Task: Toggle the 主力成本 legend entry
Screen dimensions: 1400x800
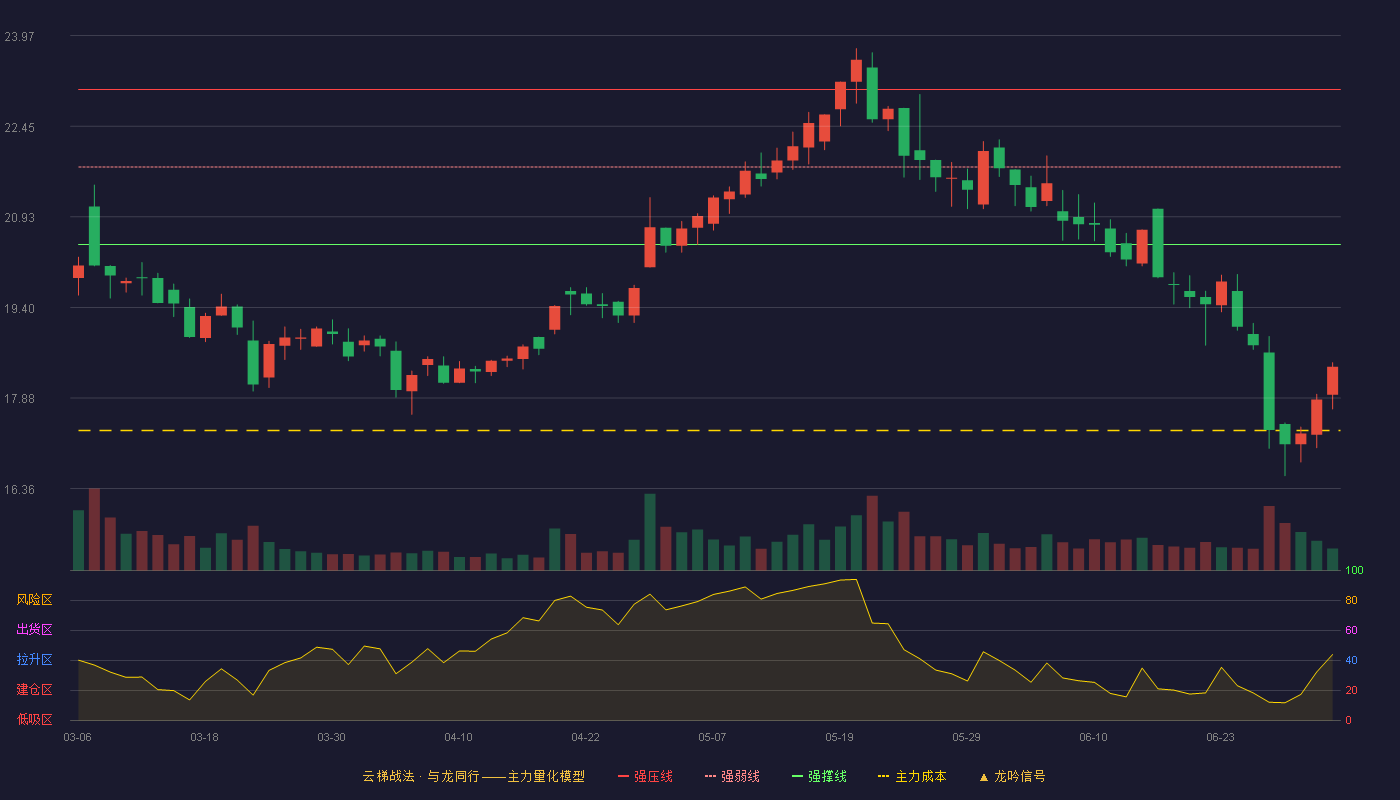Action: click(912, 776)
